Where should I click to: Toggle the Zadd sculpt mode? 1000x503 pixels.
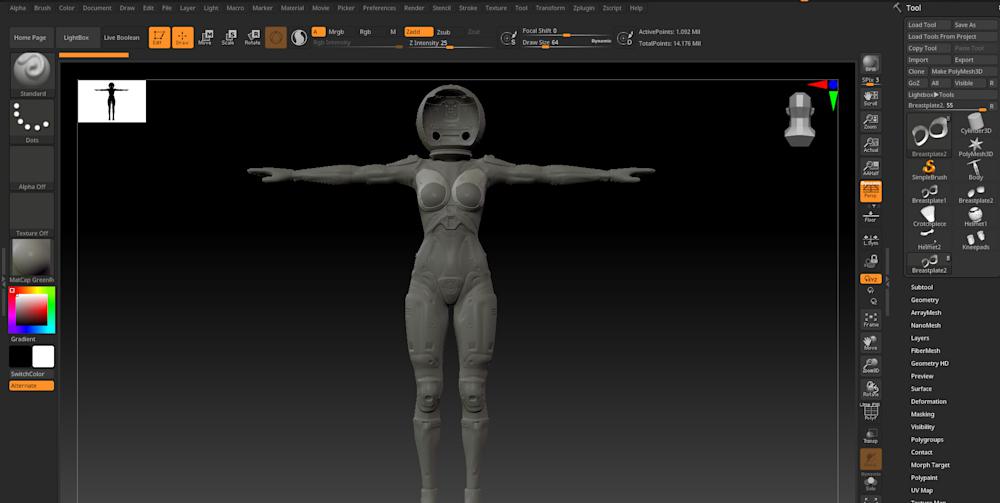click(419, 32)
